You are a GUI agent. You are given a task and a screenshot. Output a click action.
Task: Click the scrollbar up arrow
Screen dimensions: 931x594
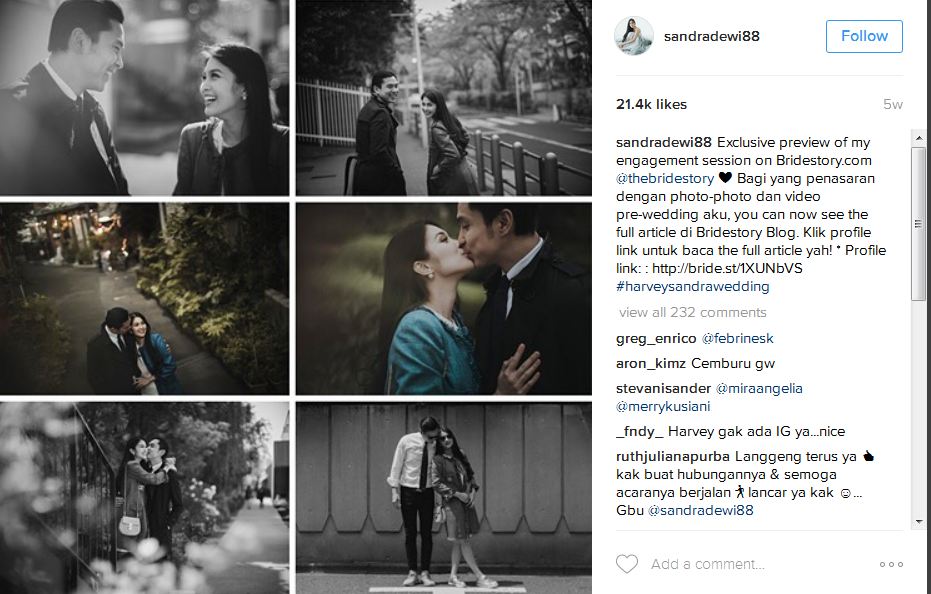point(919,138)
